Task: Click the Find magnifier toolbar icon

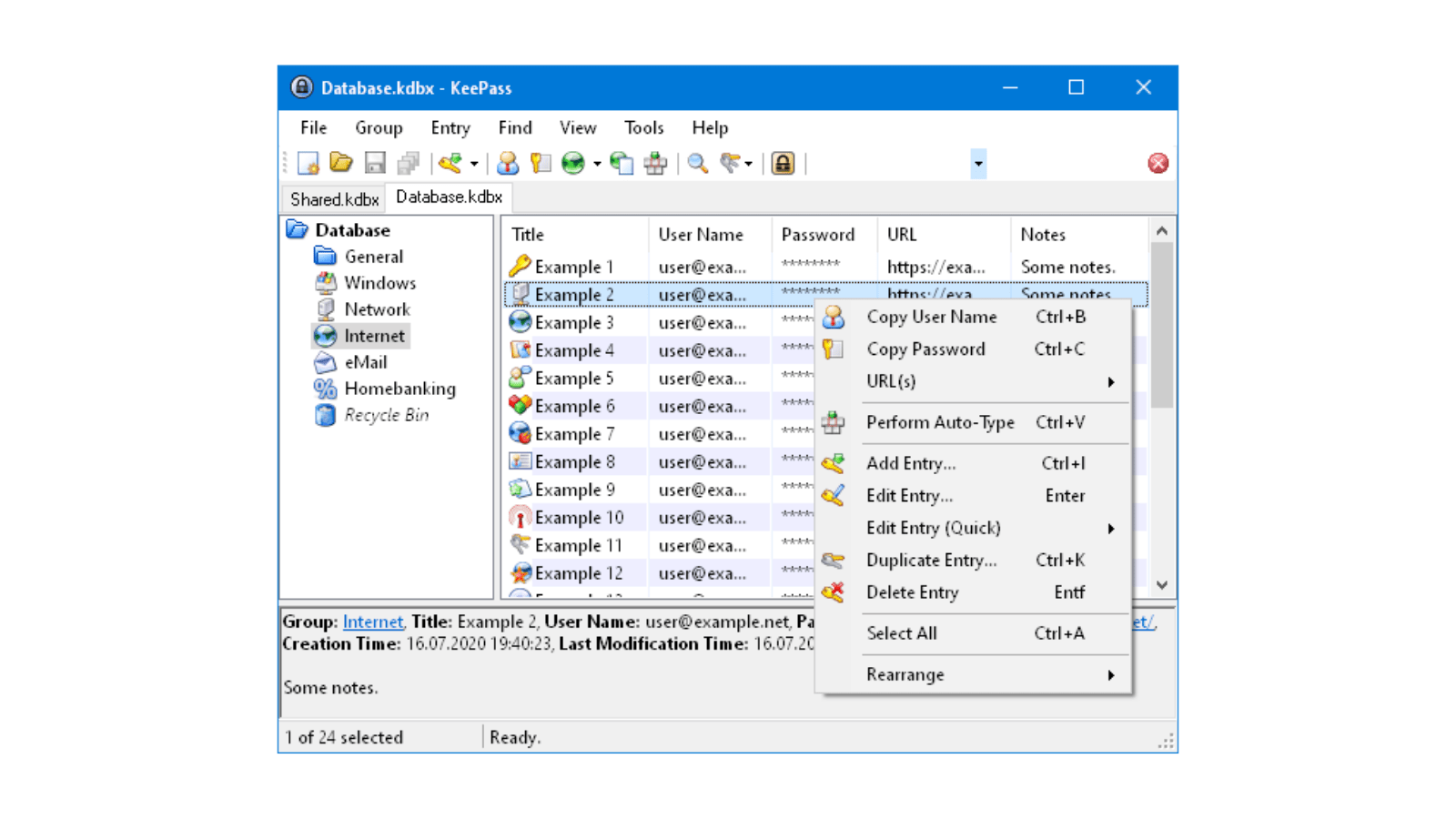Action: [698, 163]
